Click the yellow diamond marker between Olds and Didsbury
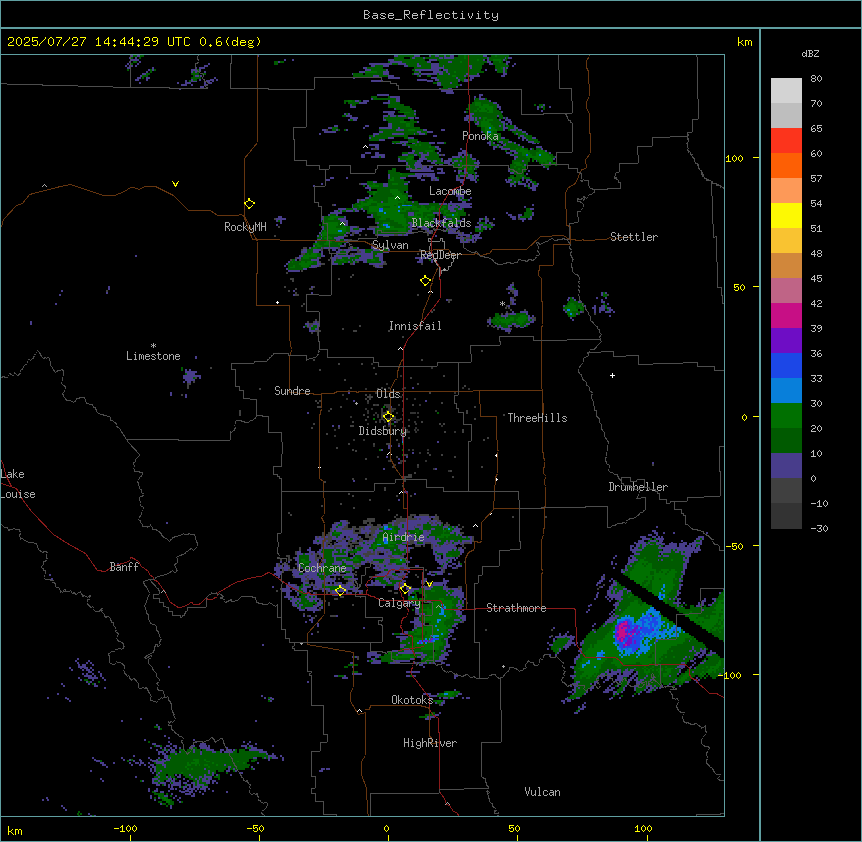Image resolution: width=862 pixels, height=842 pixels. click(388, 417)
